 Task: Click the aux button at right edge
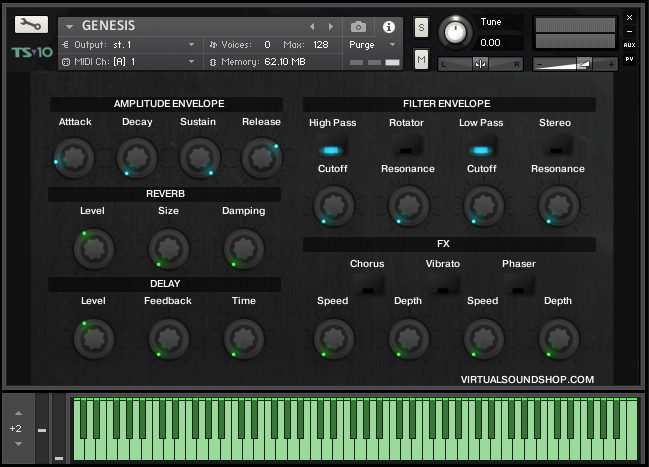tap(629, 45)
